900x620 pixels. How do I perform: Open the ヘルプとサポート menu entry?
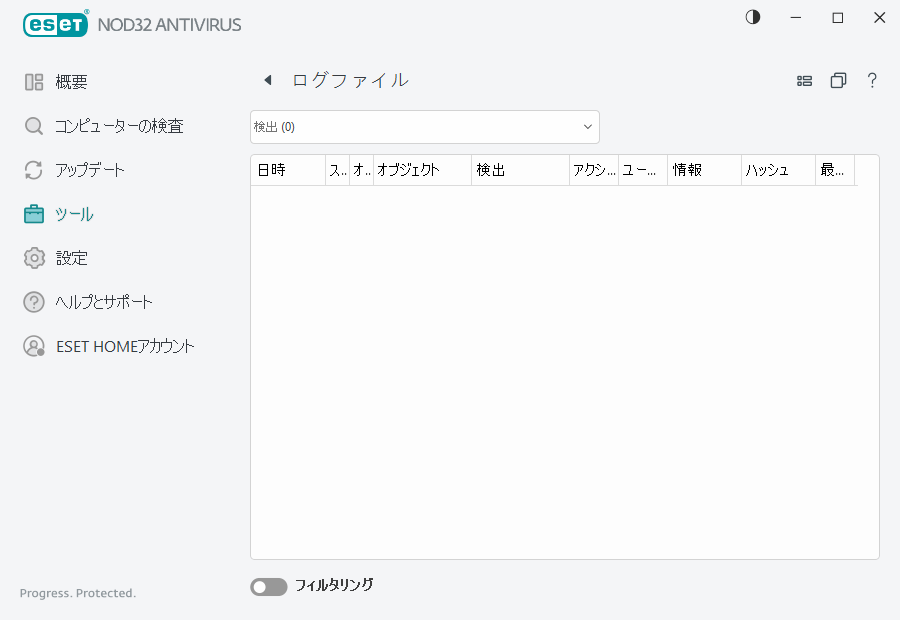tap(101, 301)
